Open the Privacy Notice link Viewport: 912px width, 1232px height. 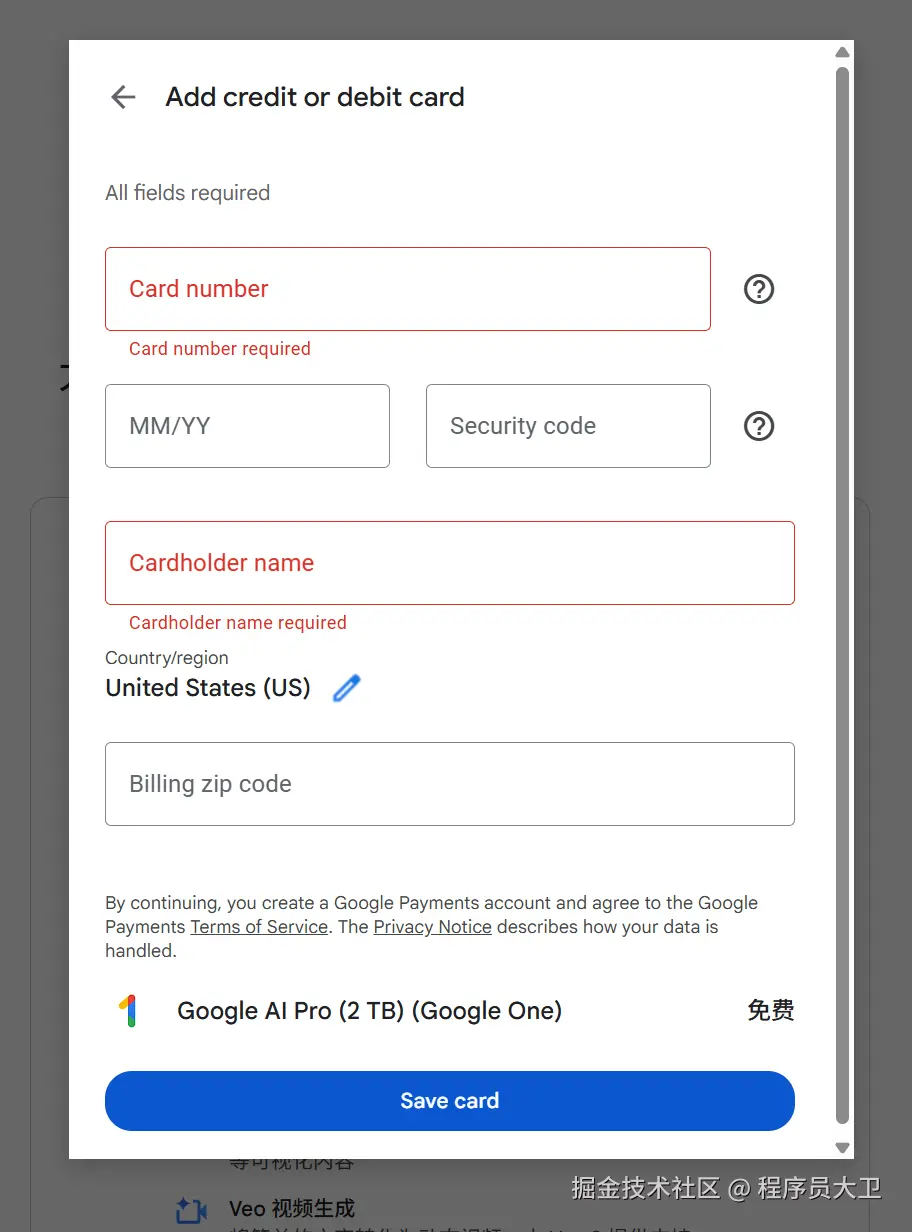(432, 927)
